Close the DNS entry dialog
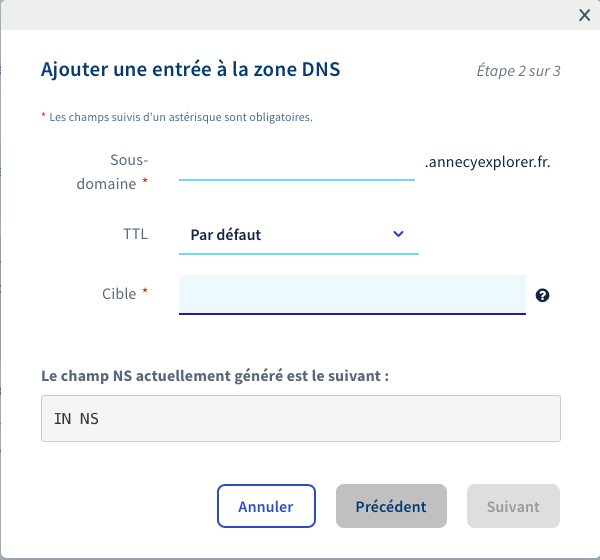600x560 pixels. click(585, 15)
